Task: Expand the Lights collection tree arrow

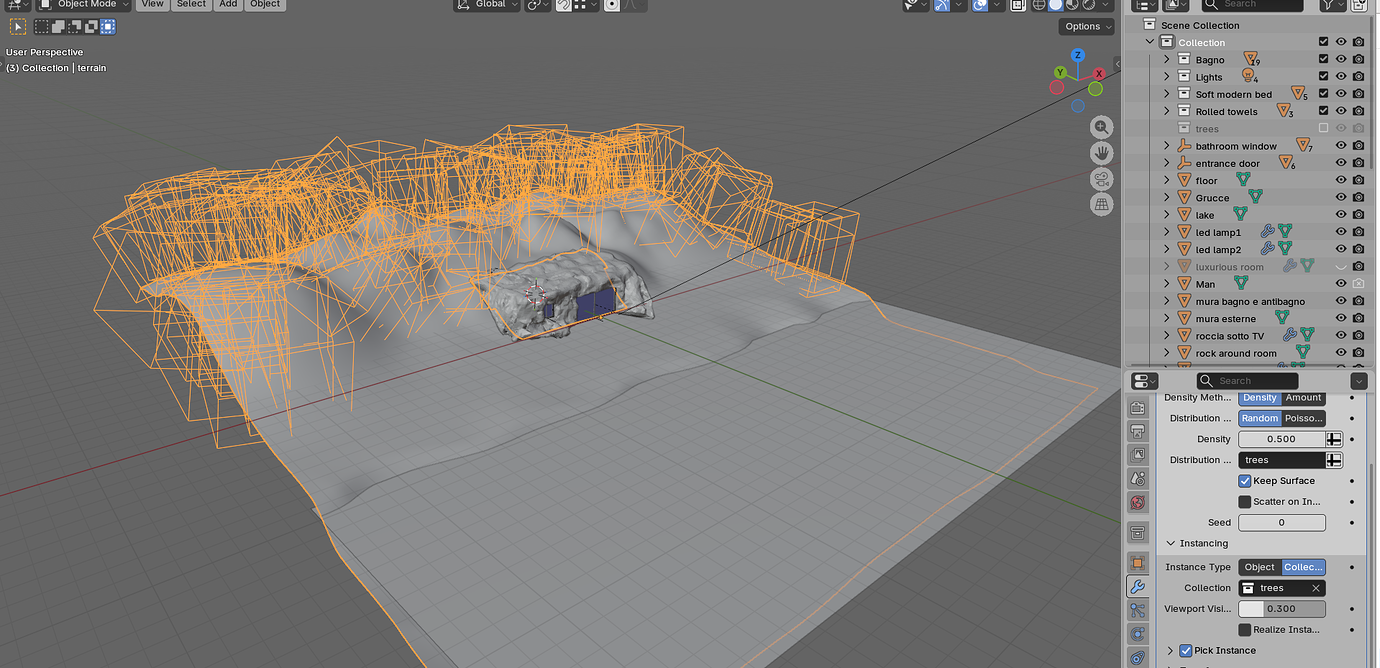Action: click(x=1166, y=77)
